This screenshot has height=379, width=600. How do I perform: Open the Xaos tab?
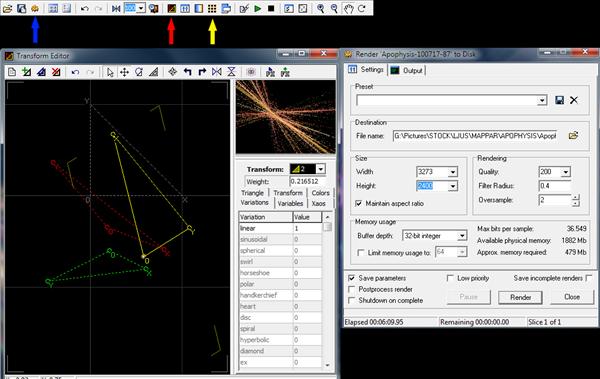point(318,203)
